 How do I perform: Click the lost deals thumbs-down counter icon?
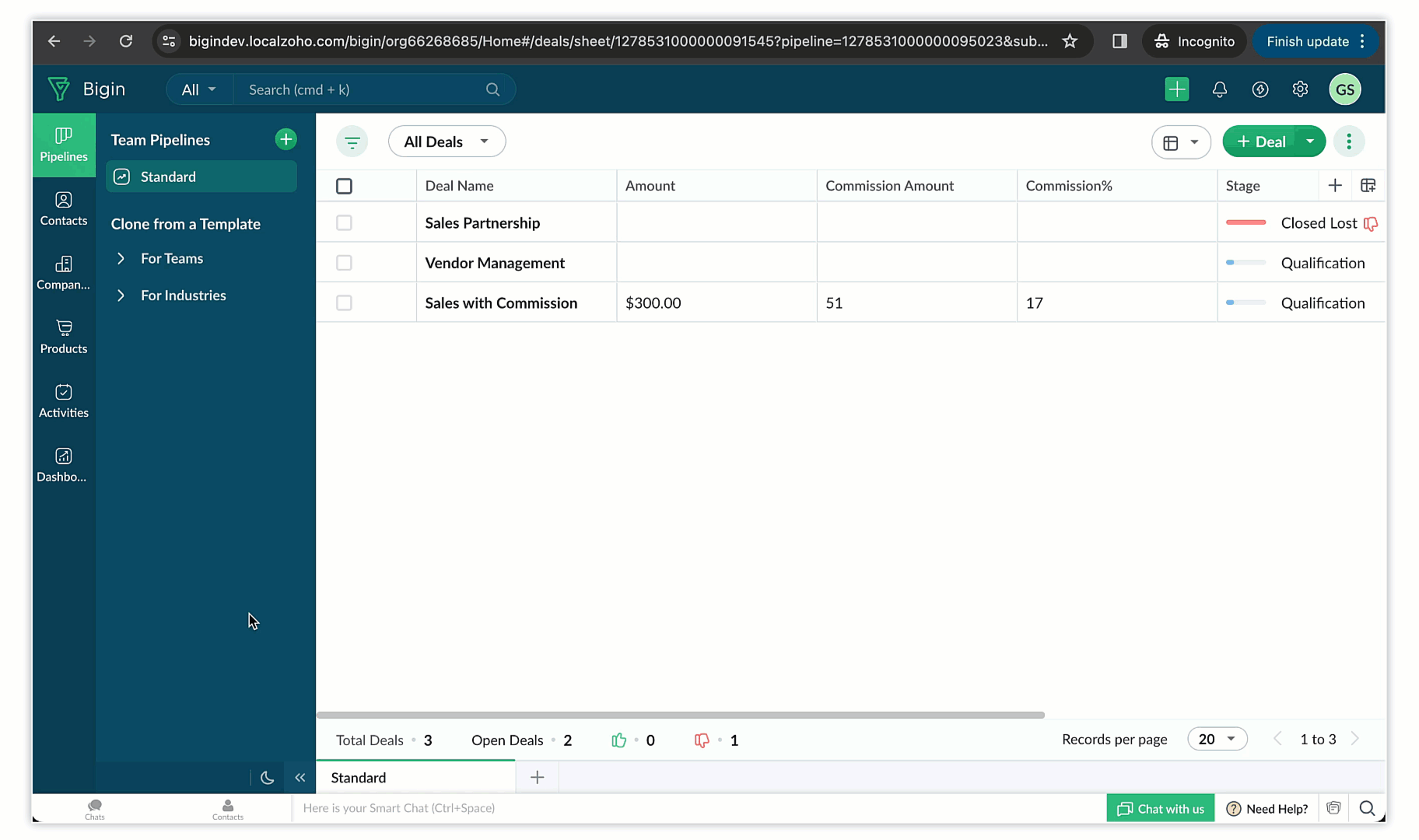click(x=702, y=740)
